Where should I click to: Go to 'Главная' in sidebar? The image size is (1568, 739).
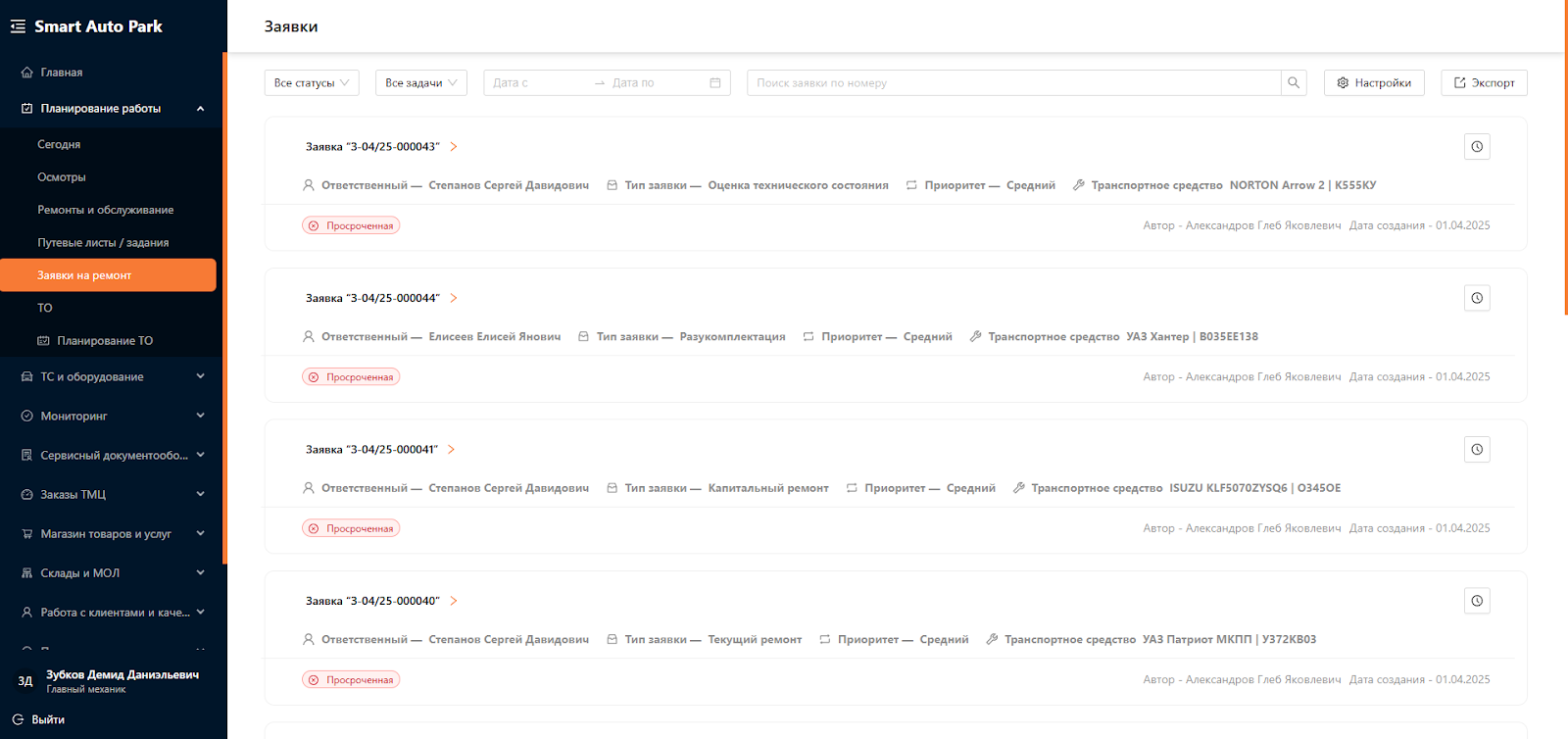pos(61,73)
